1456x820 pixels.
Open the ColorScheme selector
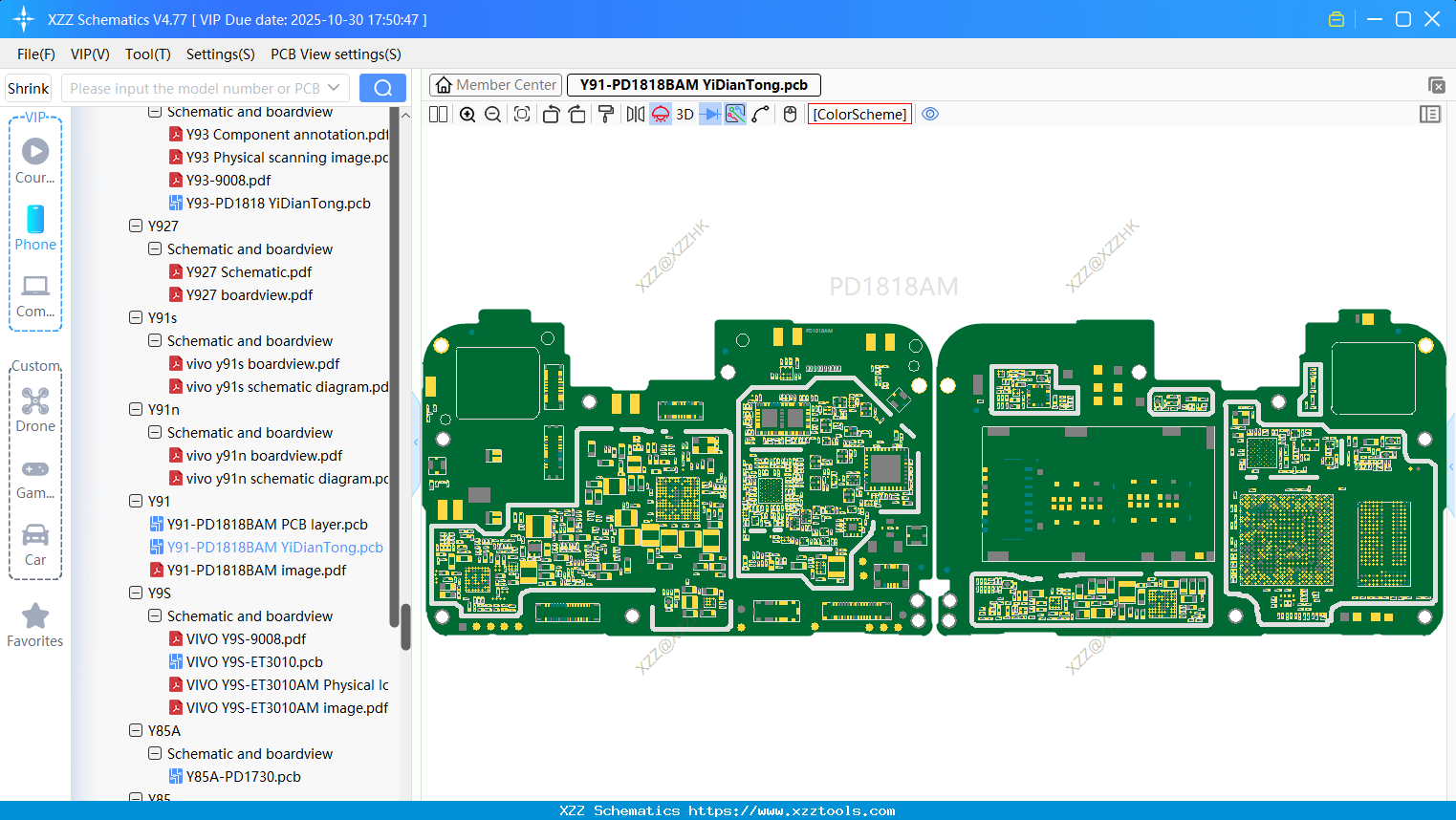point(859,114)
